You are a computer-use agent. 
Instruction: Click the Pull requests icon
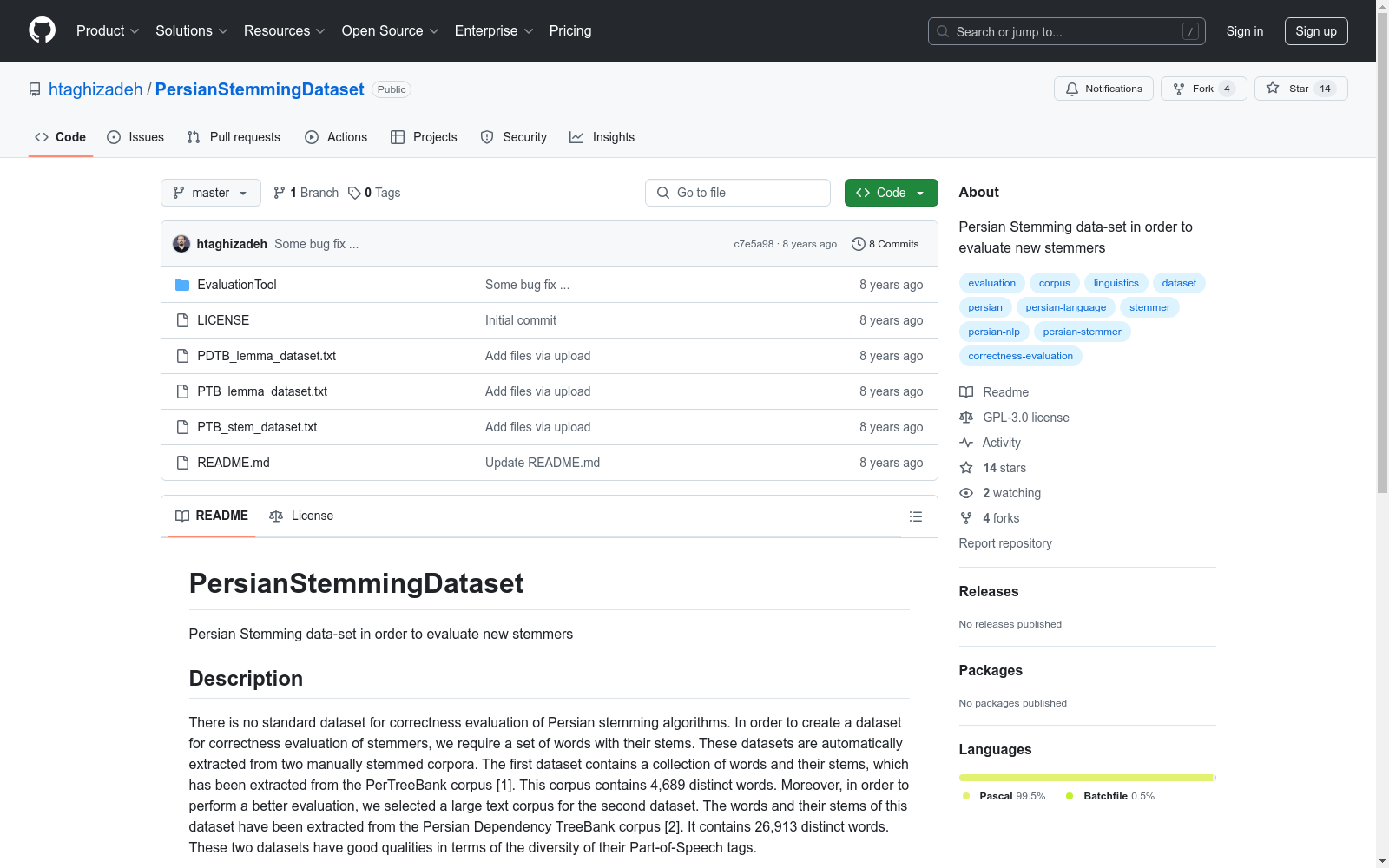click(194, 137)
